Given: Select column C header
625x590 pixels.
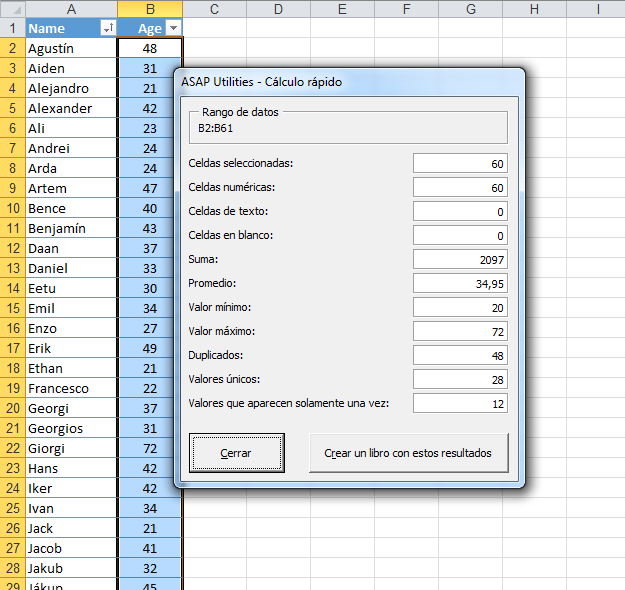Looking at the screenshot, I should (214, 9).
